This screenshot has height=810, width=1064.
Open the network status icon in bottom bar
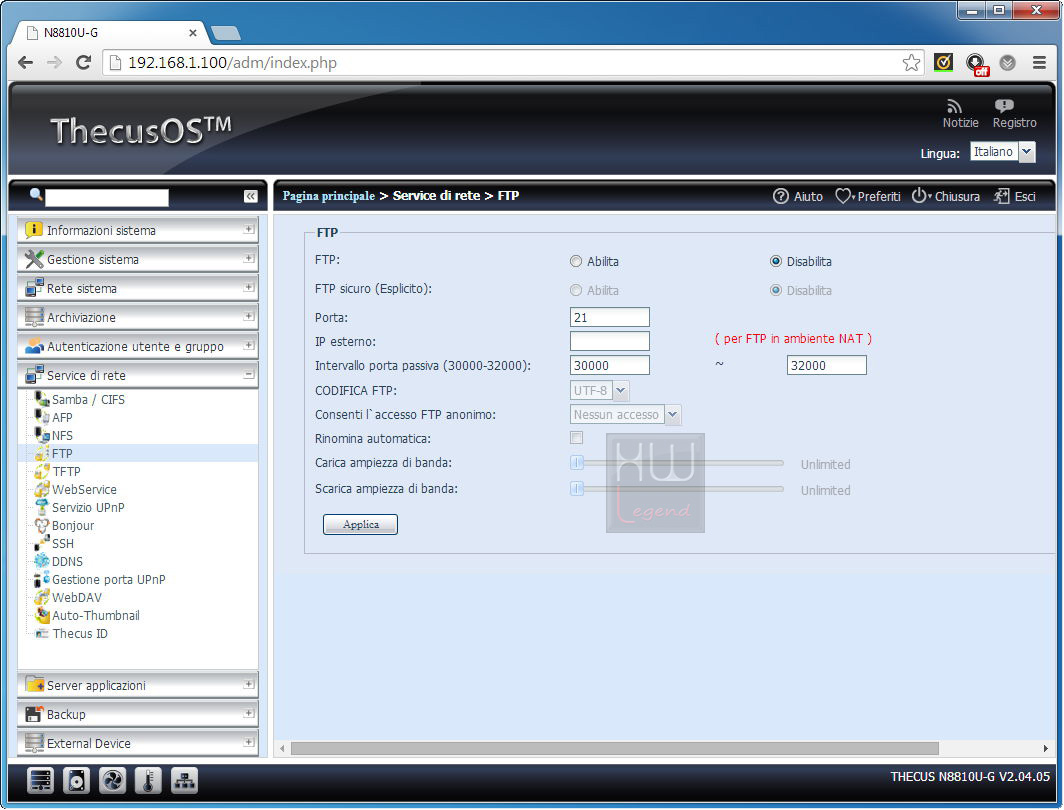point(184,781)
